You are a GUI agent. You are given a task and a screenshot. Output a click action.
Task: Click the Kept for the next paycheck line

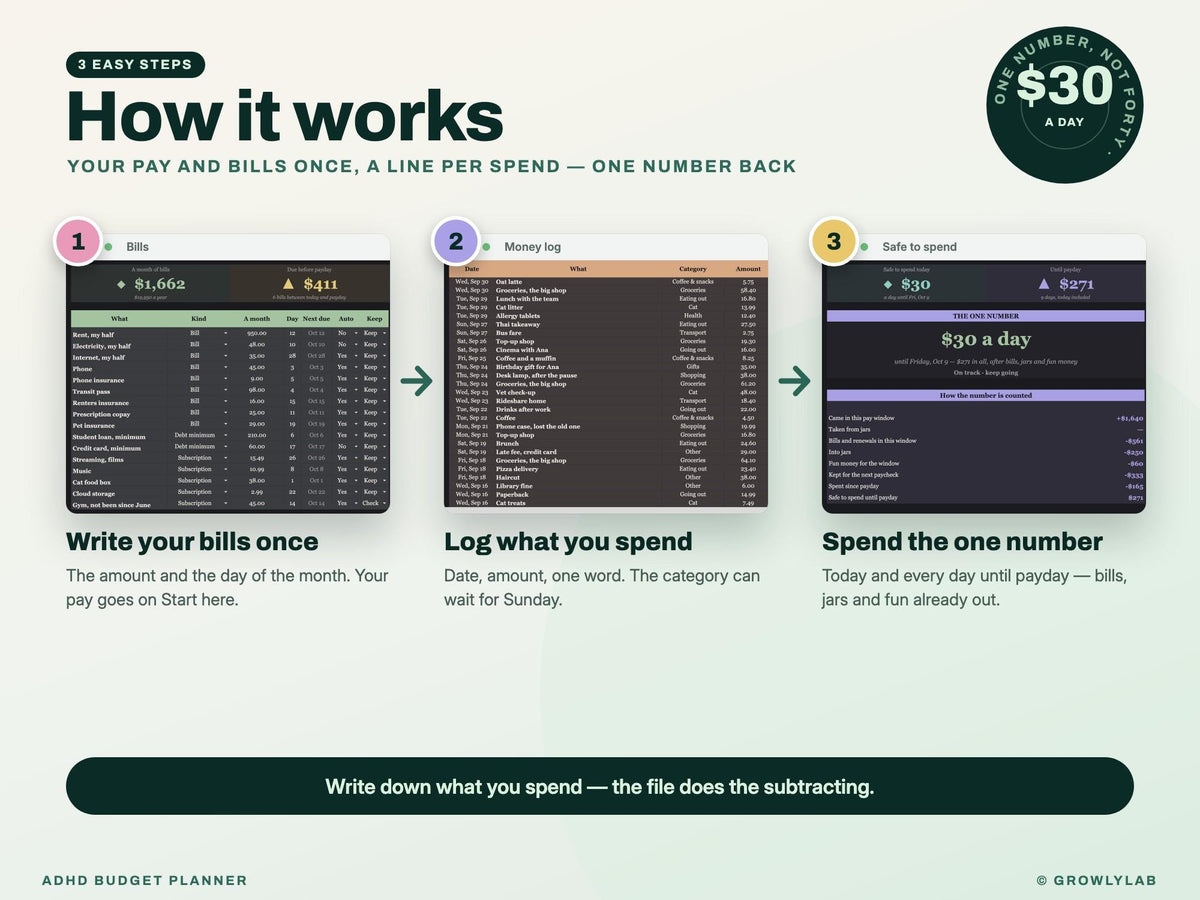[x=984, y=474]
